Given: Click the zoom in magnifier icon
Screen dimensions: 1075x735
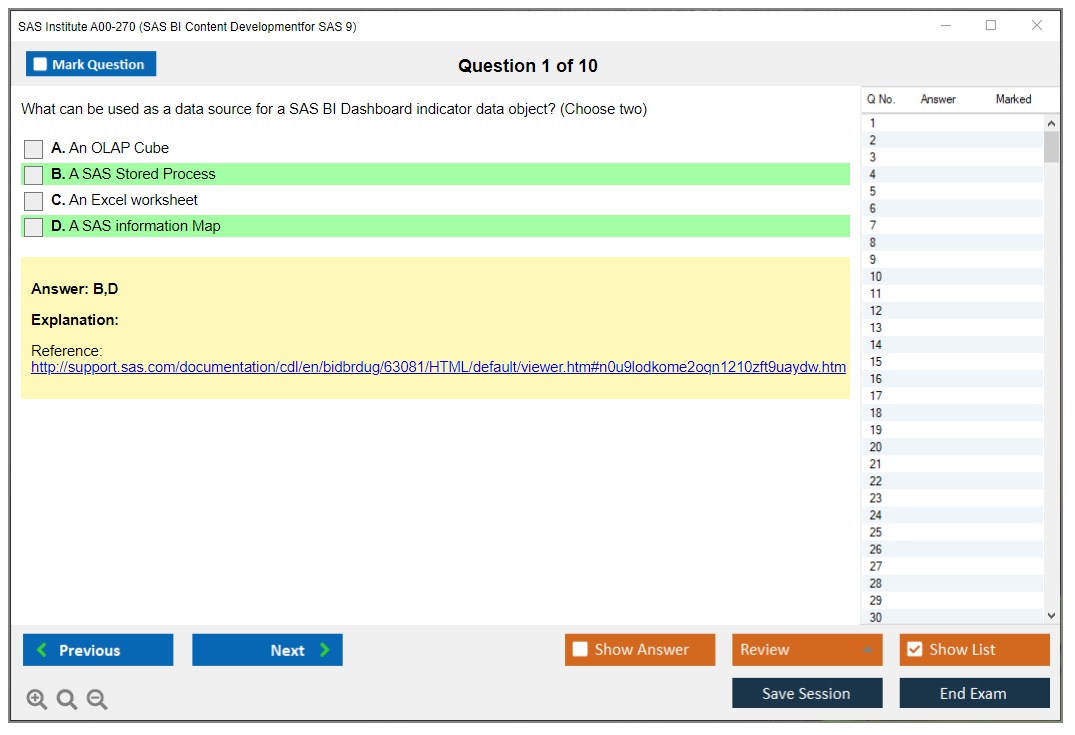Looking at the screenshot, I should 37,700.
